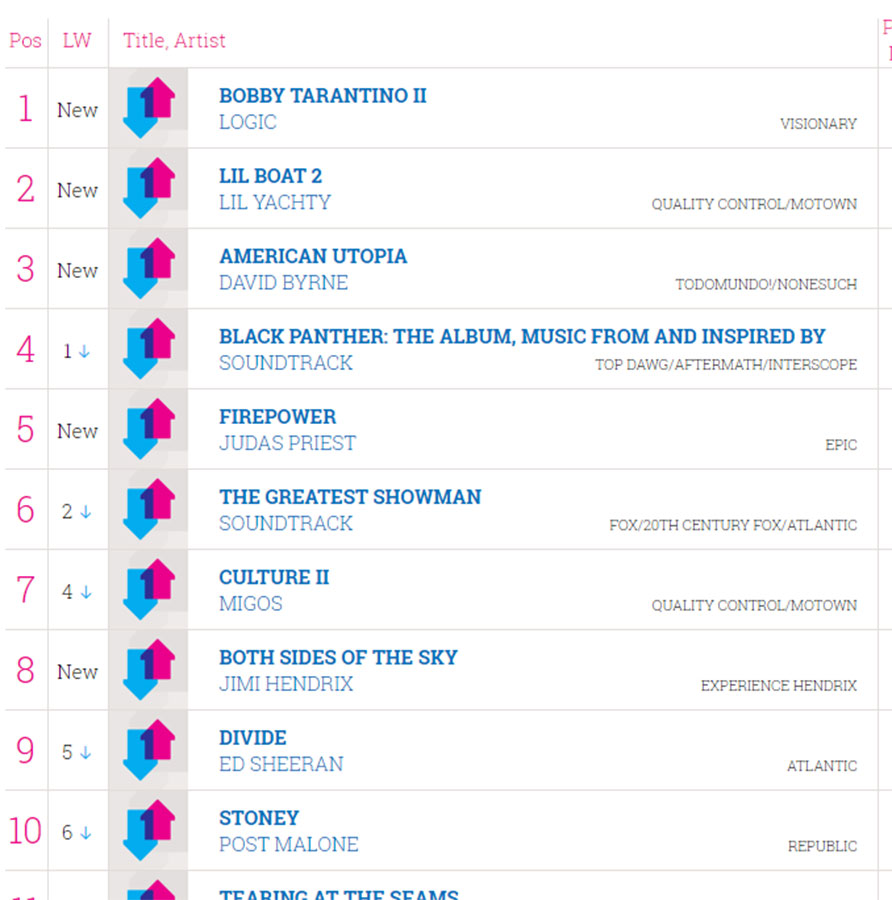Click the Both Sides of the Sky artwork icon

148,670
